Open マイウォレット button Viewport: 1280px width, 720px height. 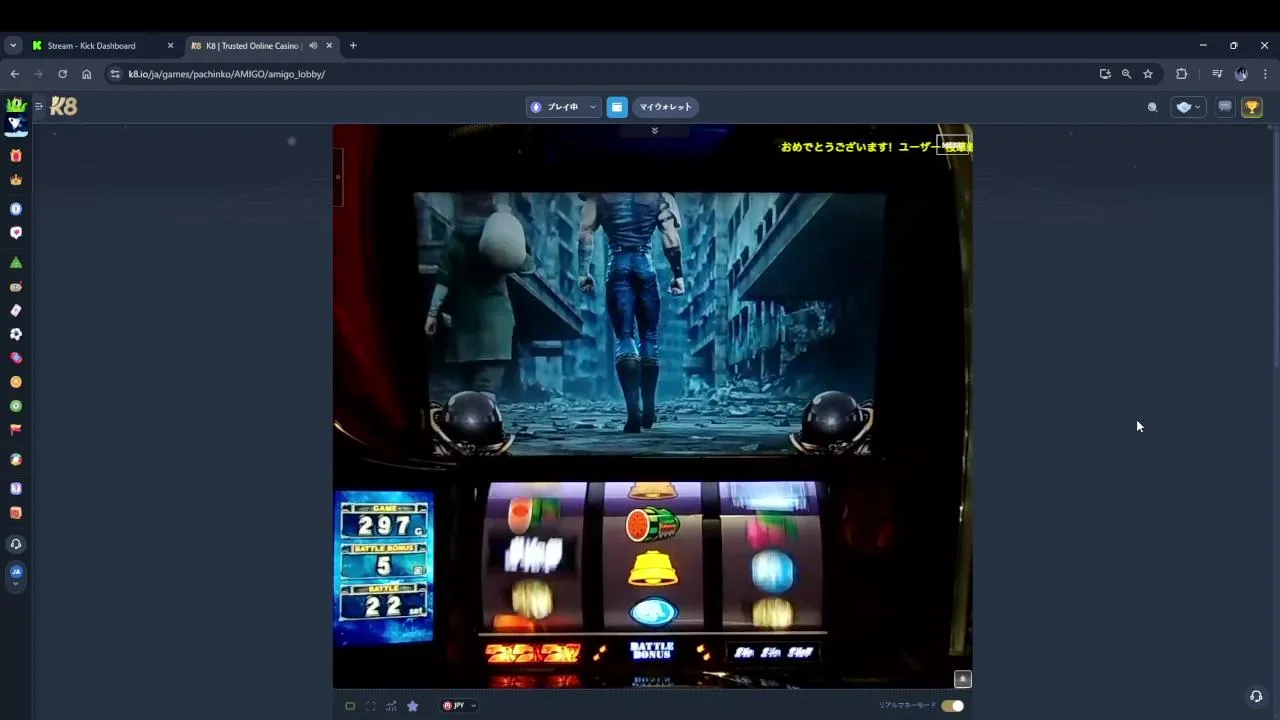coord(665,107)
